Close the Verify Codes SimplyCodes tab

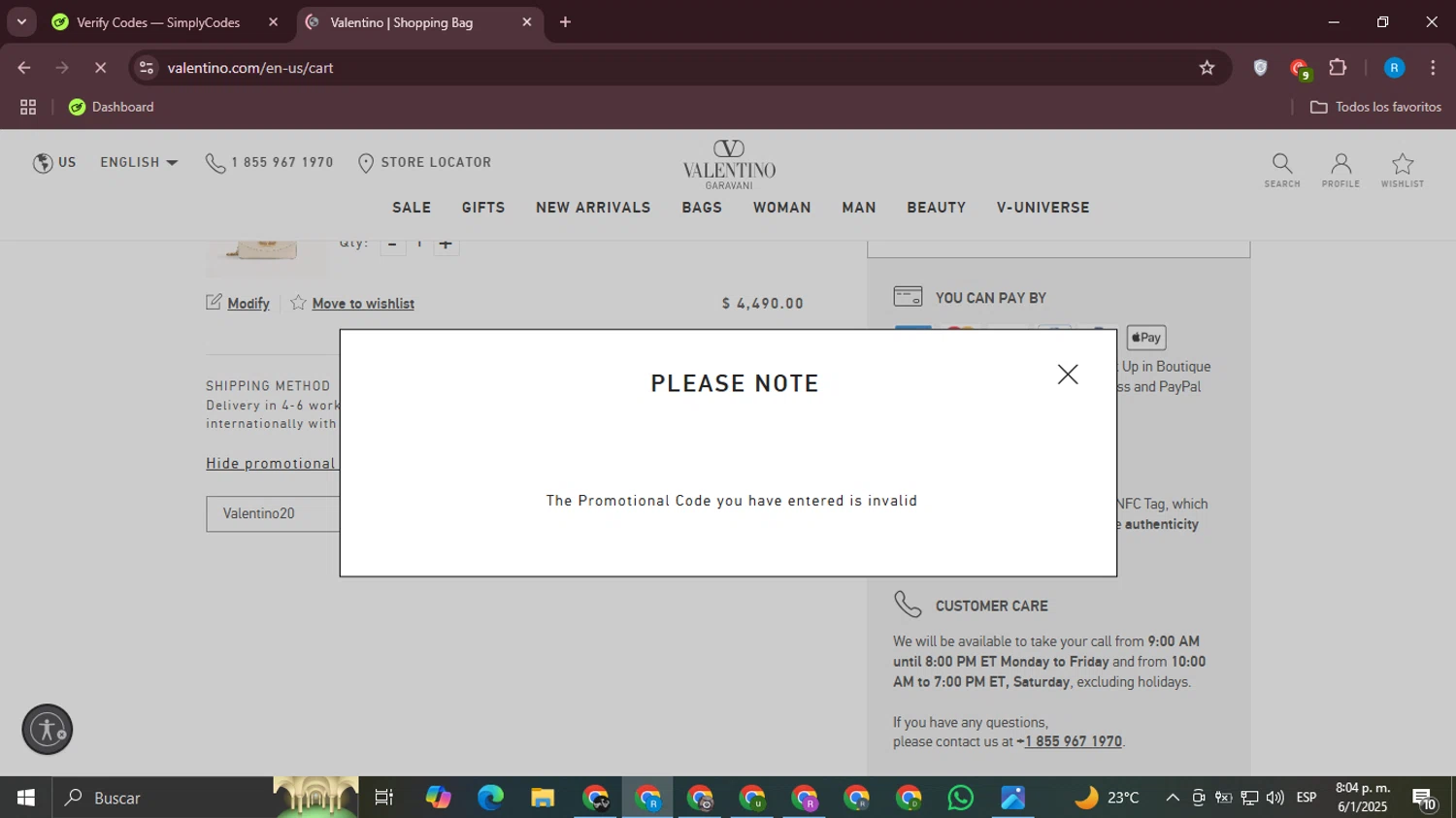273,22
